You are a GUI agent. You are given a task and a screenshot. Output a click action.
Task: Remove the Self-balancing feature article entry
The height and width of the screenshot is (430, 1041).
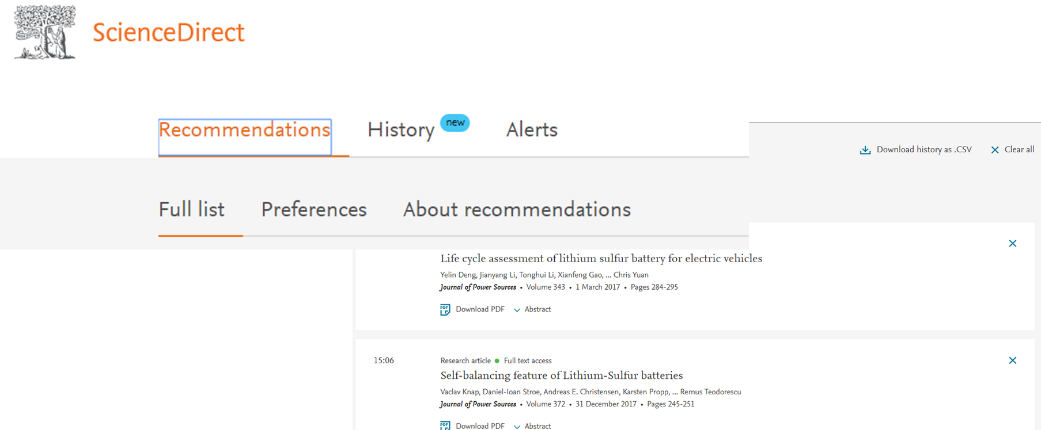1012,360
